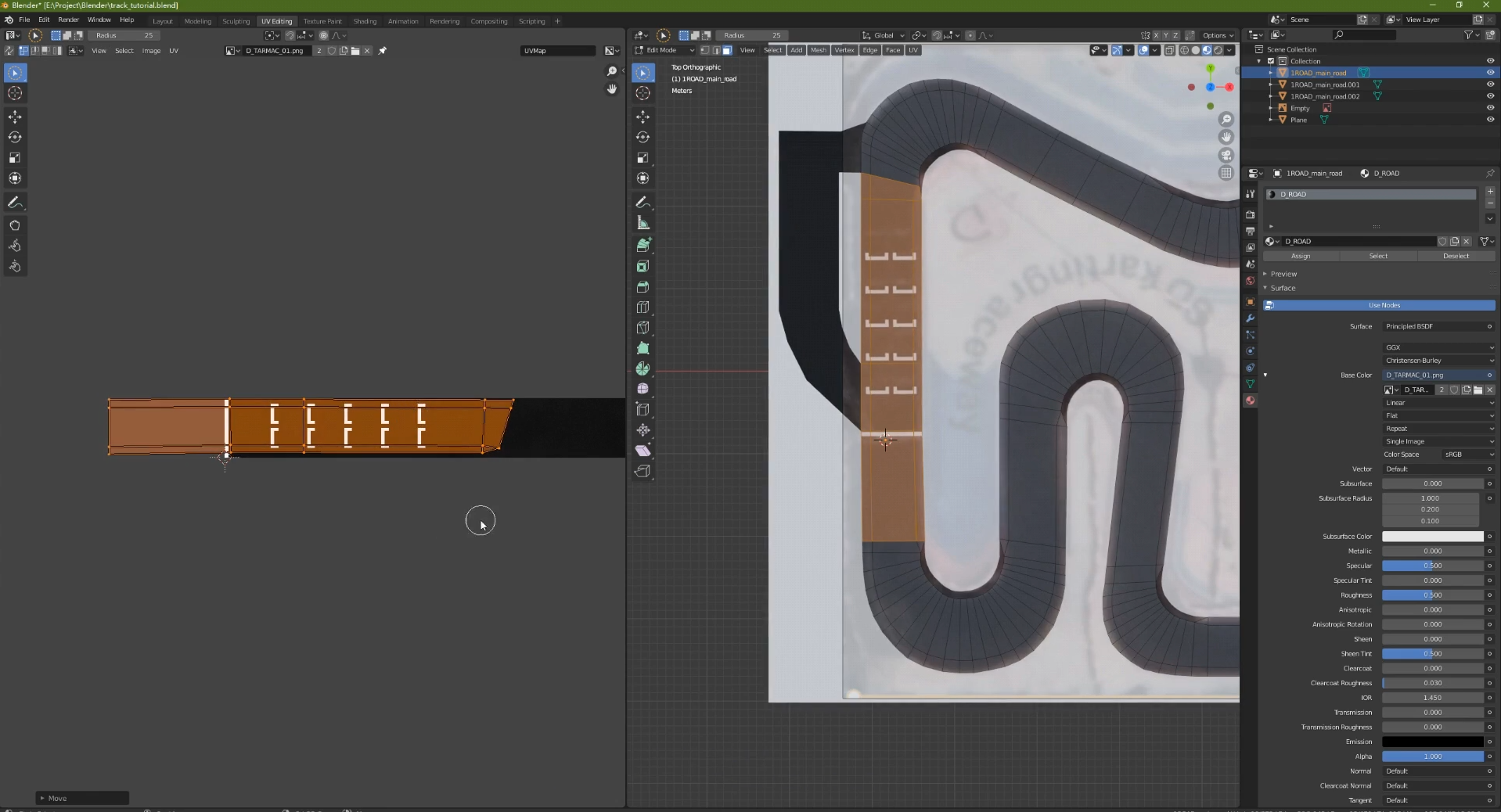Select the Bevel tool in viewport

[643, 286]
